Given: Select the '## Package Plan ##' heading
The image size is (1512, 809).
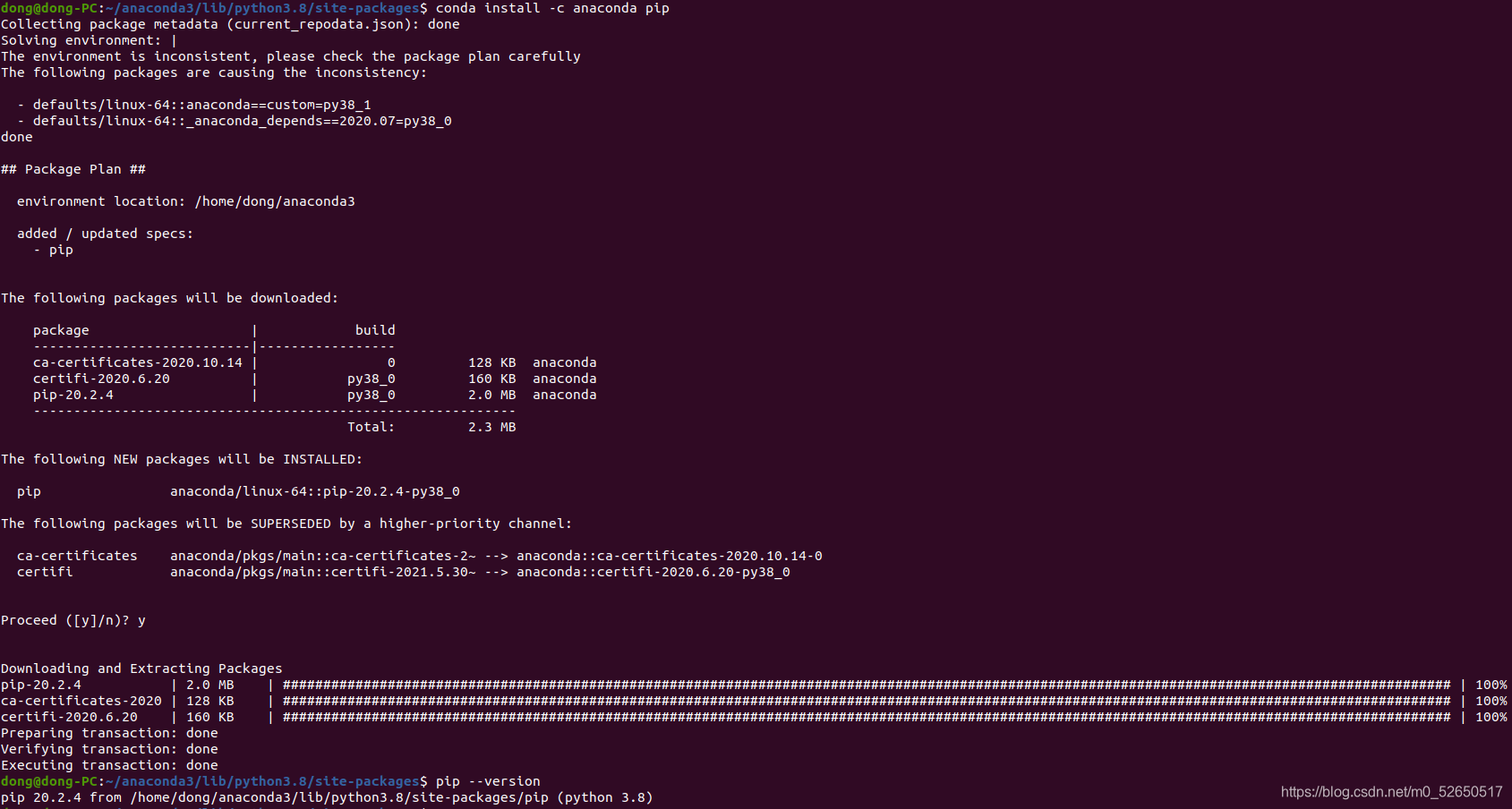Looking at the screenshot, I should (73, 169).
